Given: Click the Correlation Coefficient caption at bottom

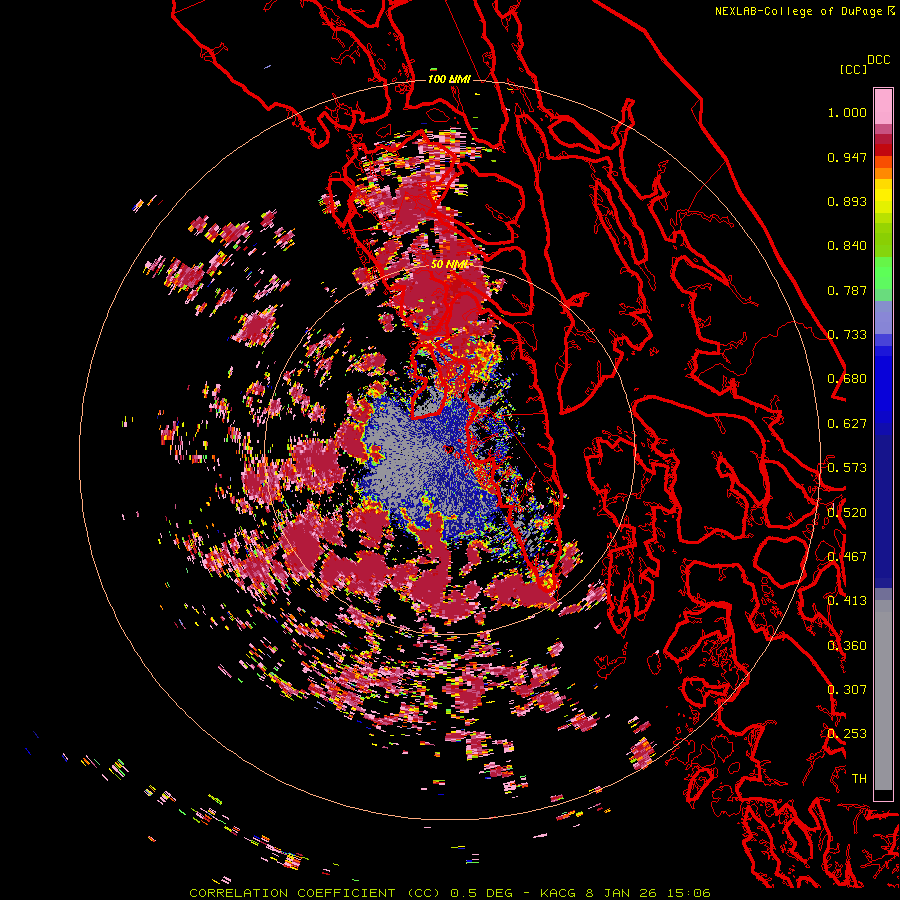Looking at the screenshot, I should pyautogui.click(x=450, y=893).
